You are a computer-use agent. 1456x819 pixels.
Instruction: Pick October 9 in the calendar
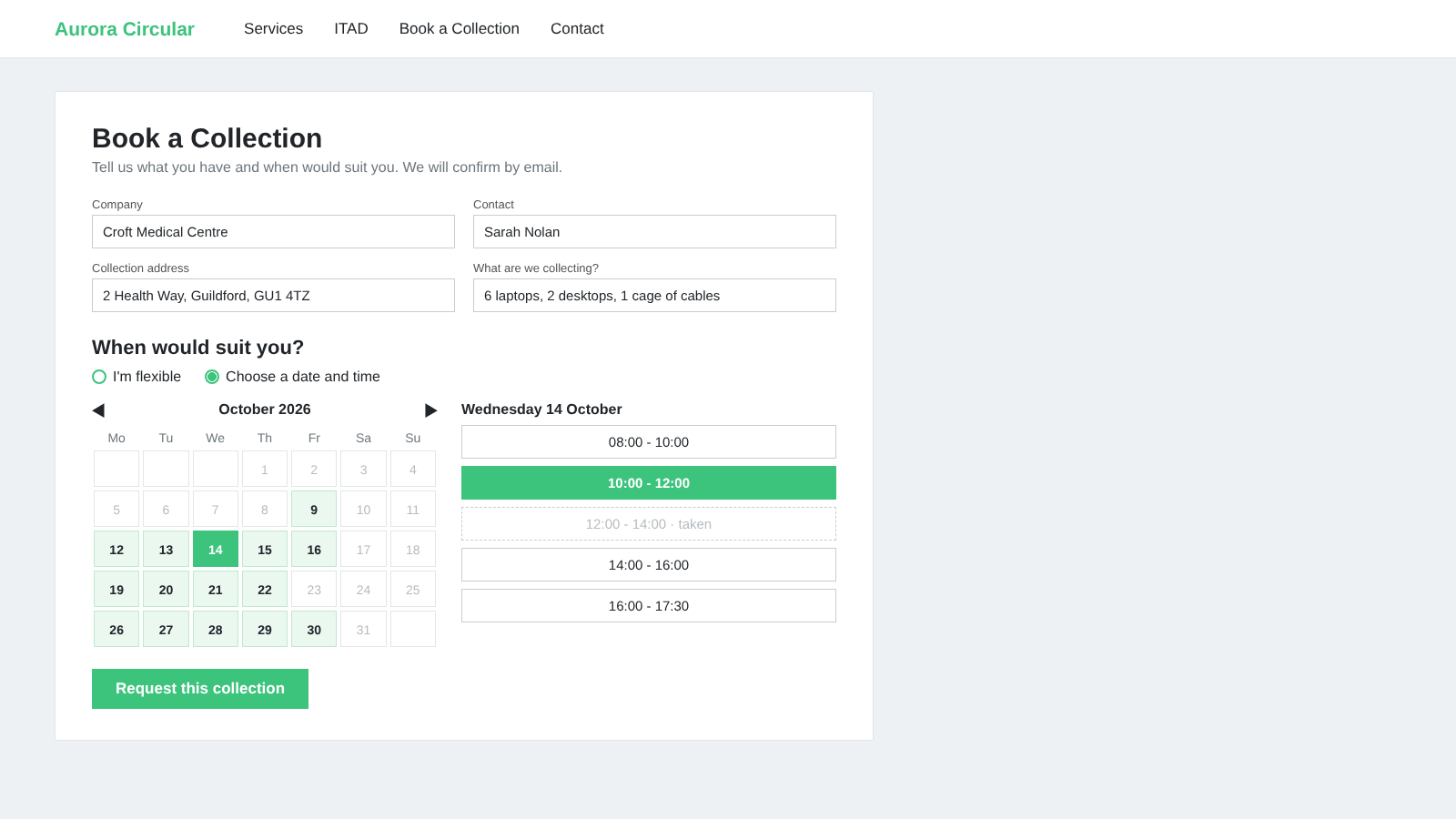pyautogui.click(x=314, y=510)
